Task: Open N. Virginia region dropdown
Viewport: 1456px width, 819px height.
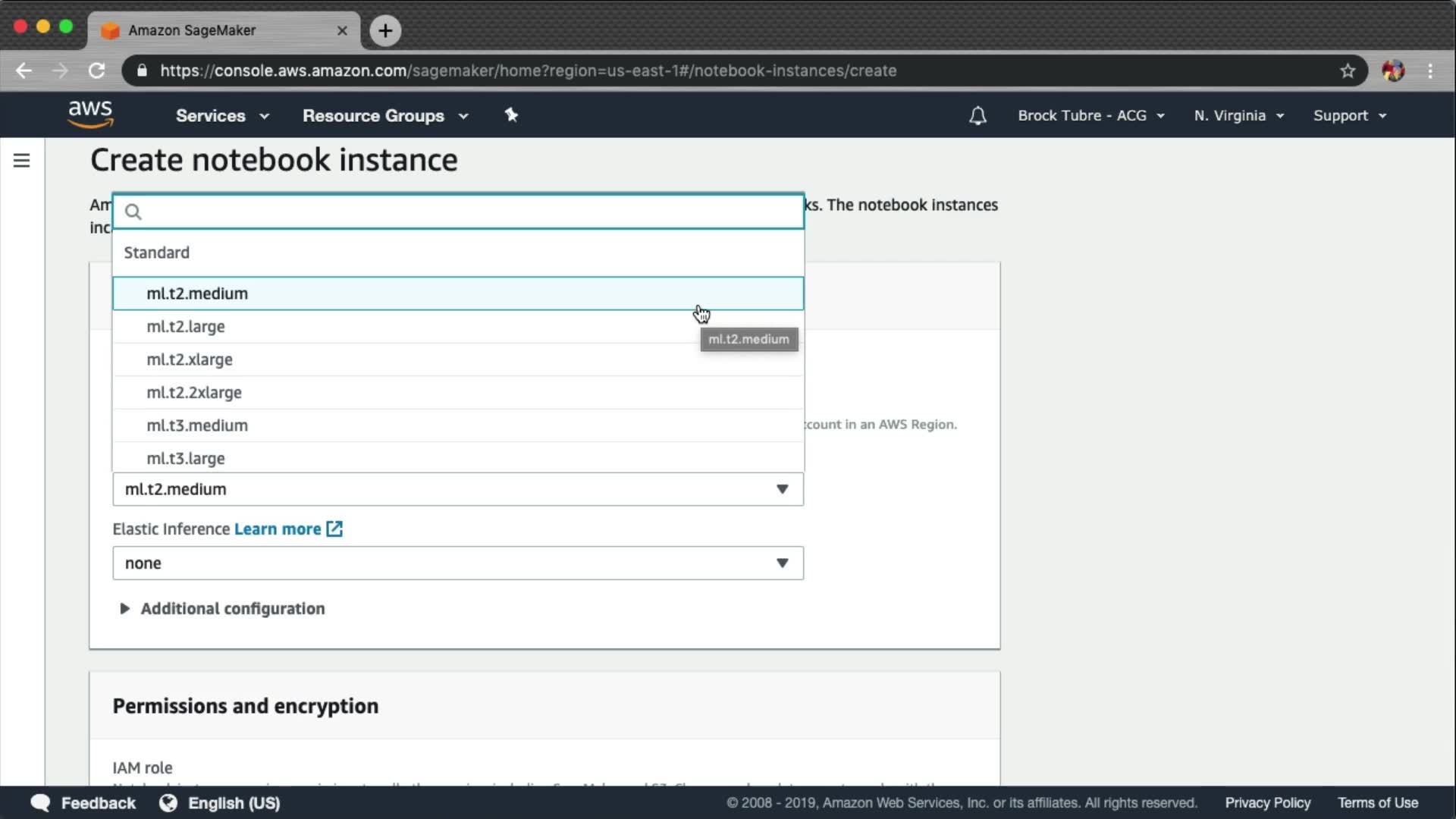Action: (1238, 116)
